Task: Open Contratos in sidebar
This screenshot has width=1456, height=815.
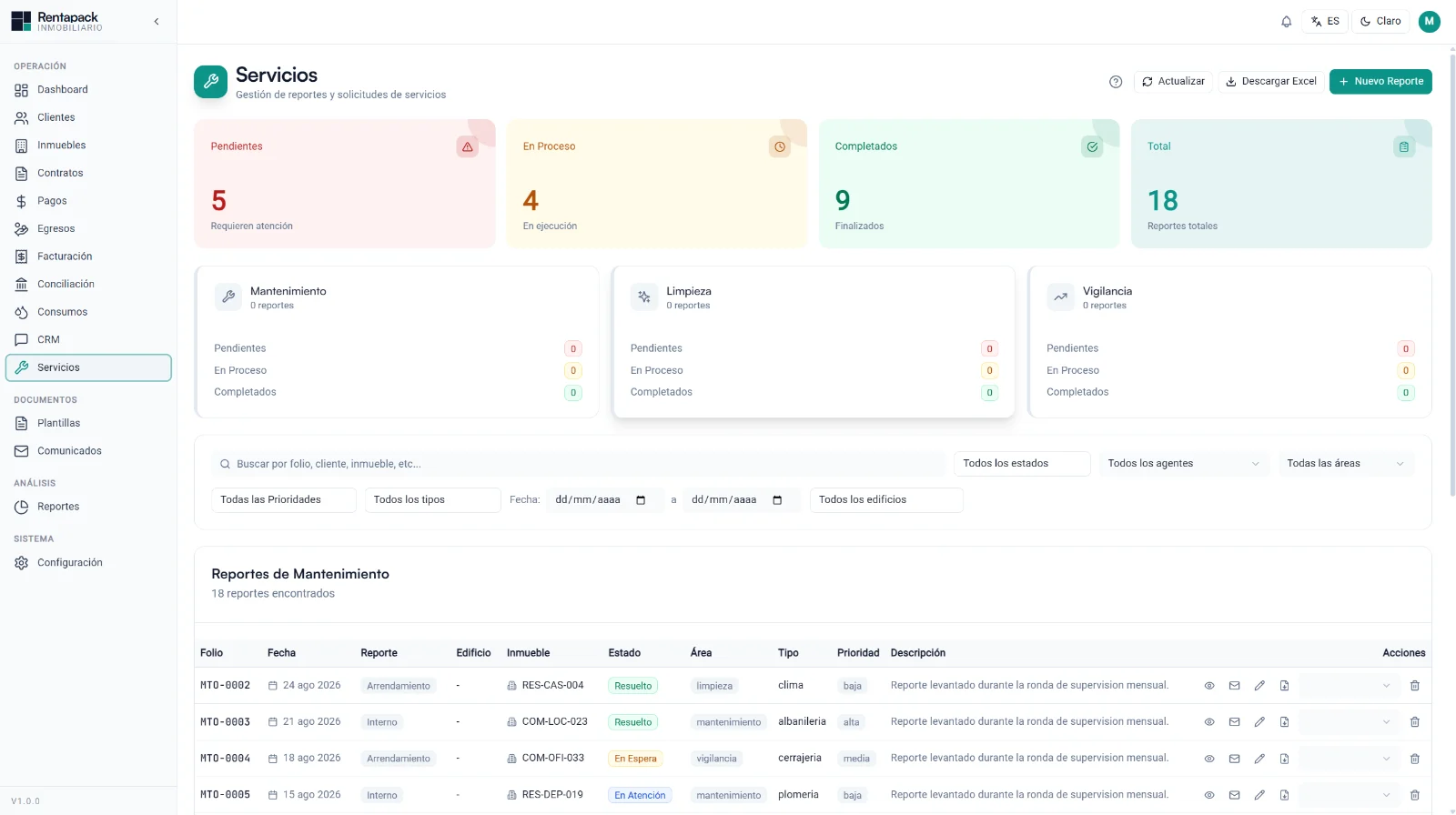Action: (x=88, y=173)
